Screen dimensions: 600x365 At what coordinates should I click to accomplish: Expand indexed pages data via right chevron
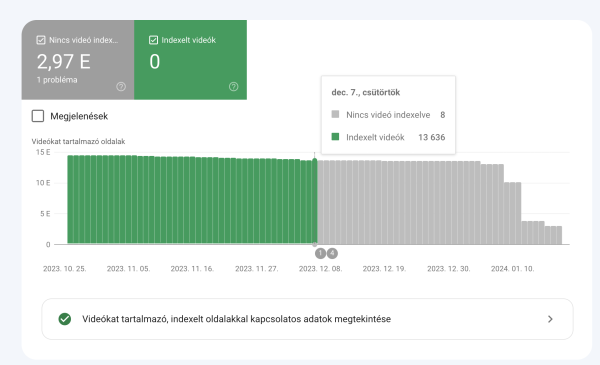[550, 319]
